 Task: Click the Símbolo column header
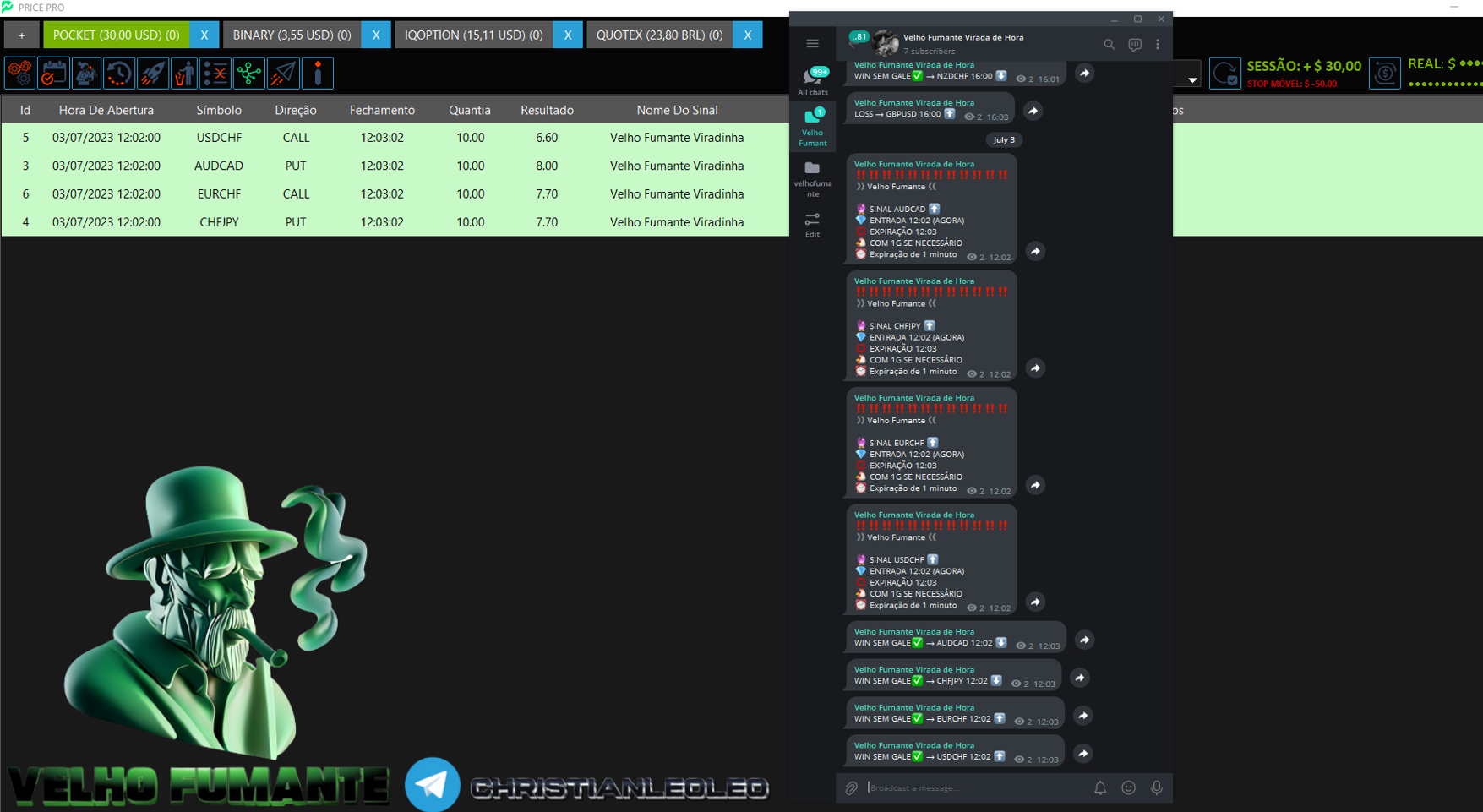click(x=219, y=110)
